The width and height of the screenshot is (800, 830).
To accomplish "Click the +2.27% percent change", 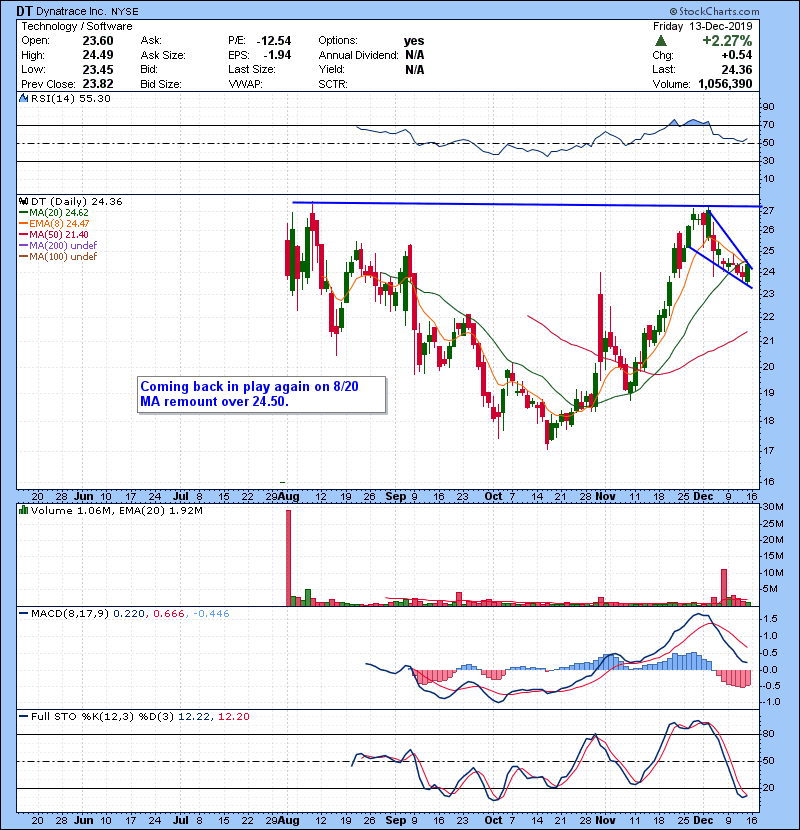I will pos(727,41).
